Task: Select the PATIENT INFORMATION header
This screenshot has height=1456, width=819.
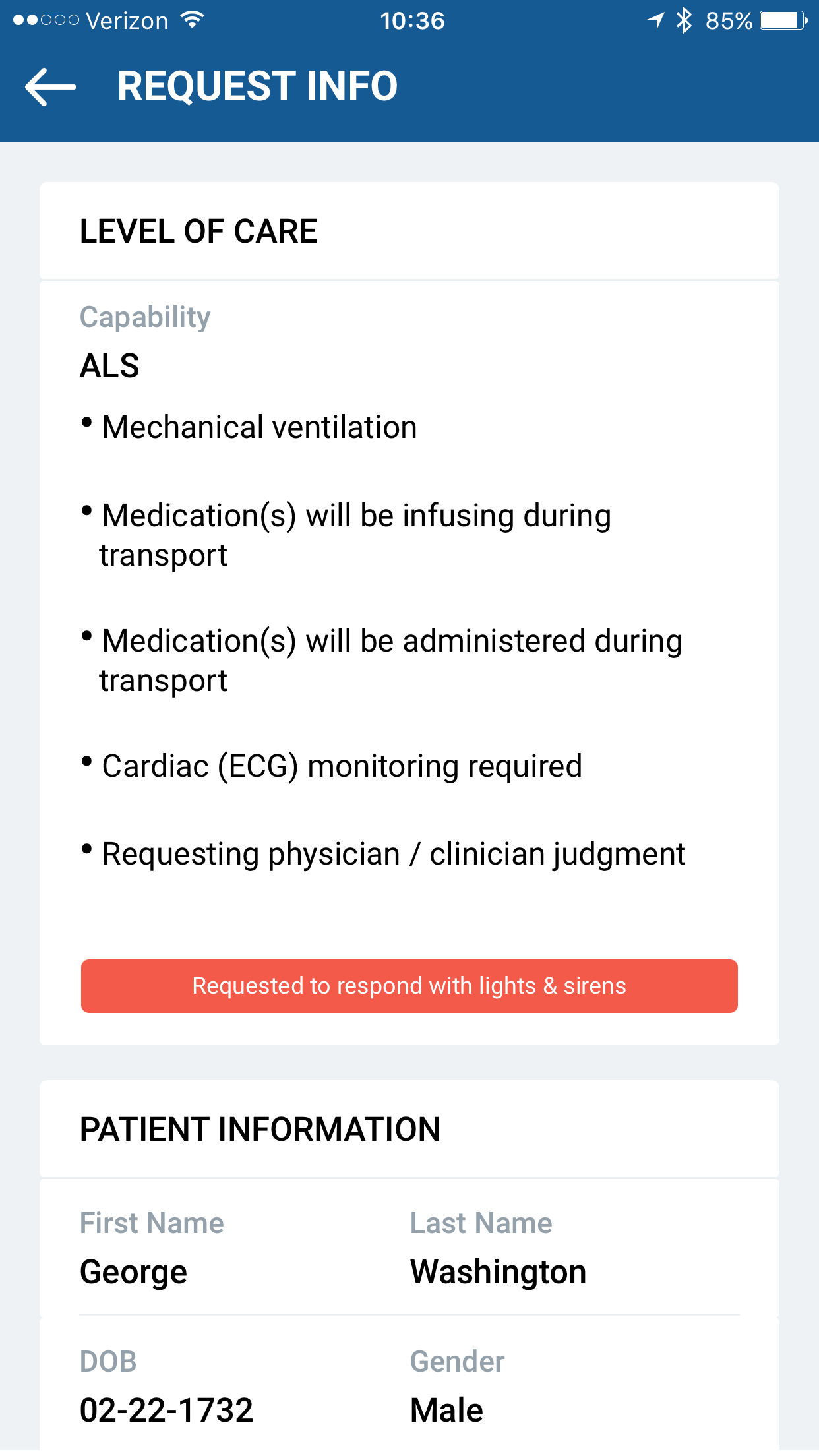Action: [260, 1129]
